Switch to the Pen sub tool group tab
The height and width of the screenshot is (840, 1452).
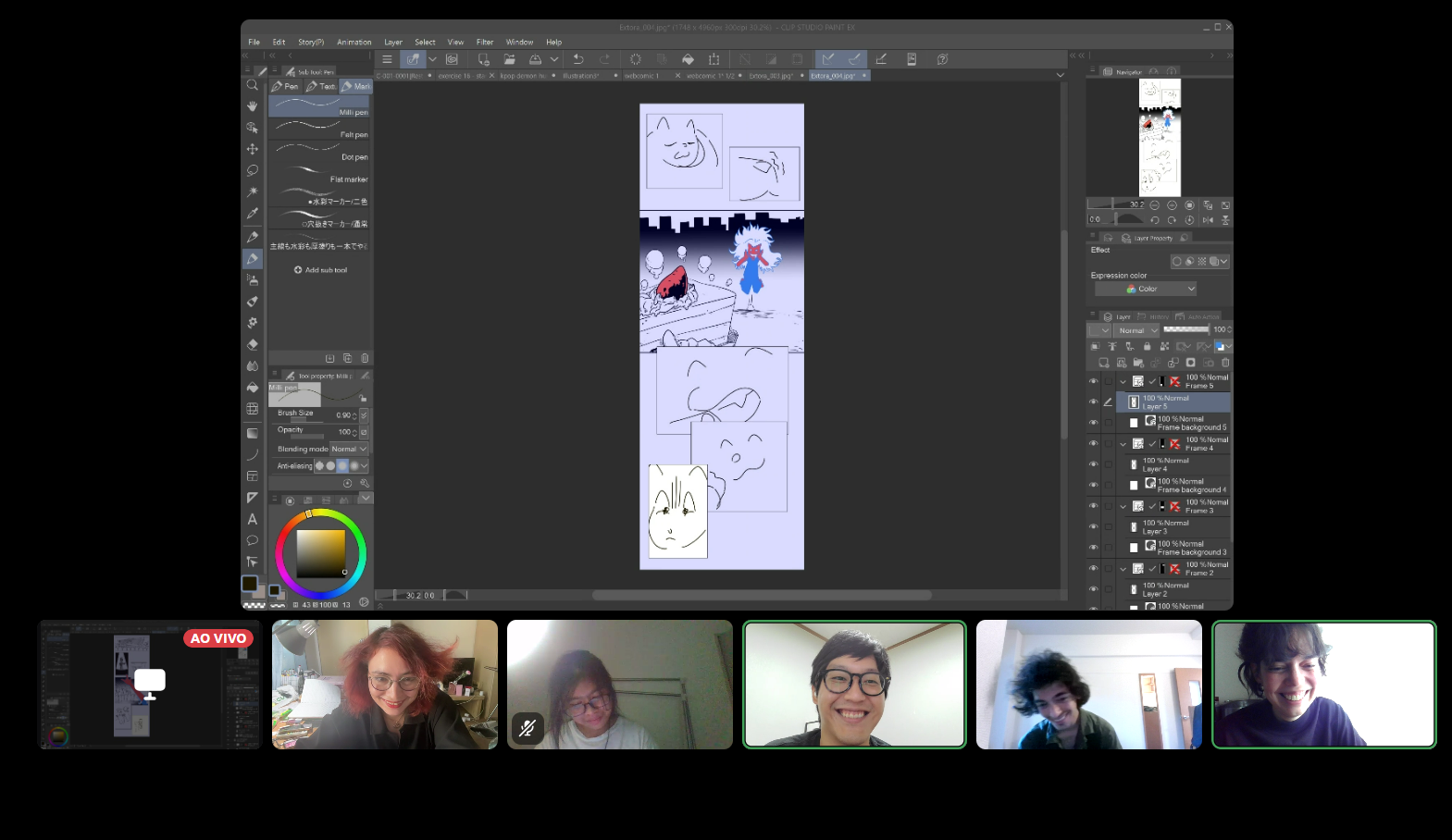point(286,86)
